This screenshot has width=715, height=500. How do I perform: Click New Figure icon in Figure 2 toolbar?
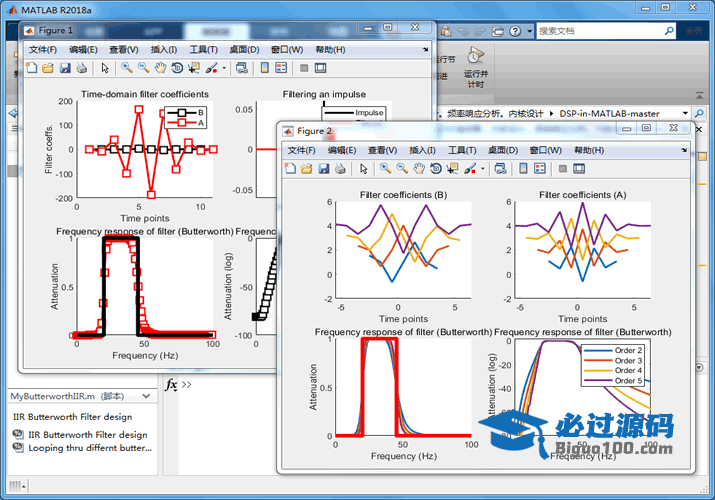click(290, 169)
